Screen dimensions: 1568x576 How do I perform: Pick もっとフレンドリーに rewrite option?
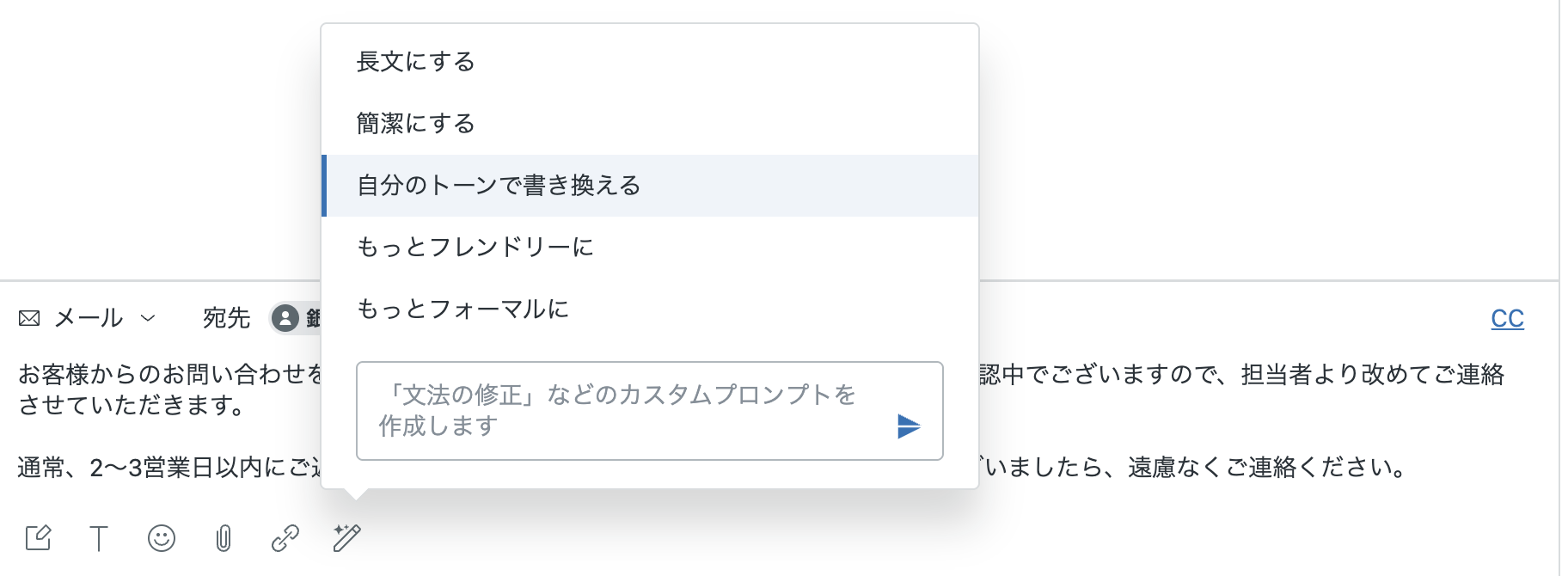tap(650, 248)
